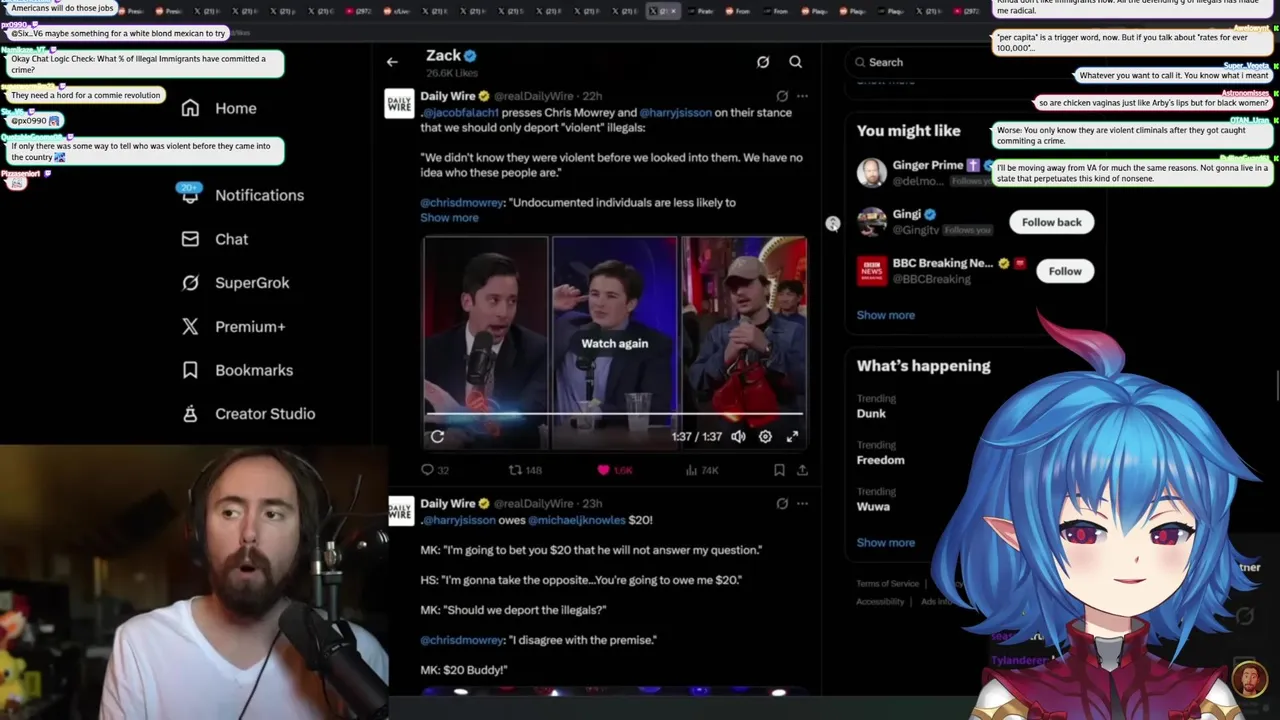Click the Home house icon in sidebar
This screenshot has height=720, width=1280.
190,108
